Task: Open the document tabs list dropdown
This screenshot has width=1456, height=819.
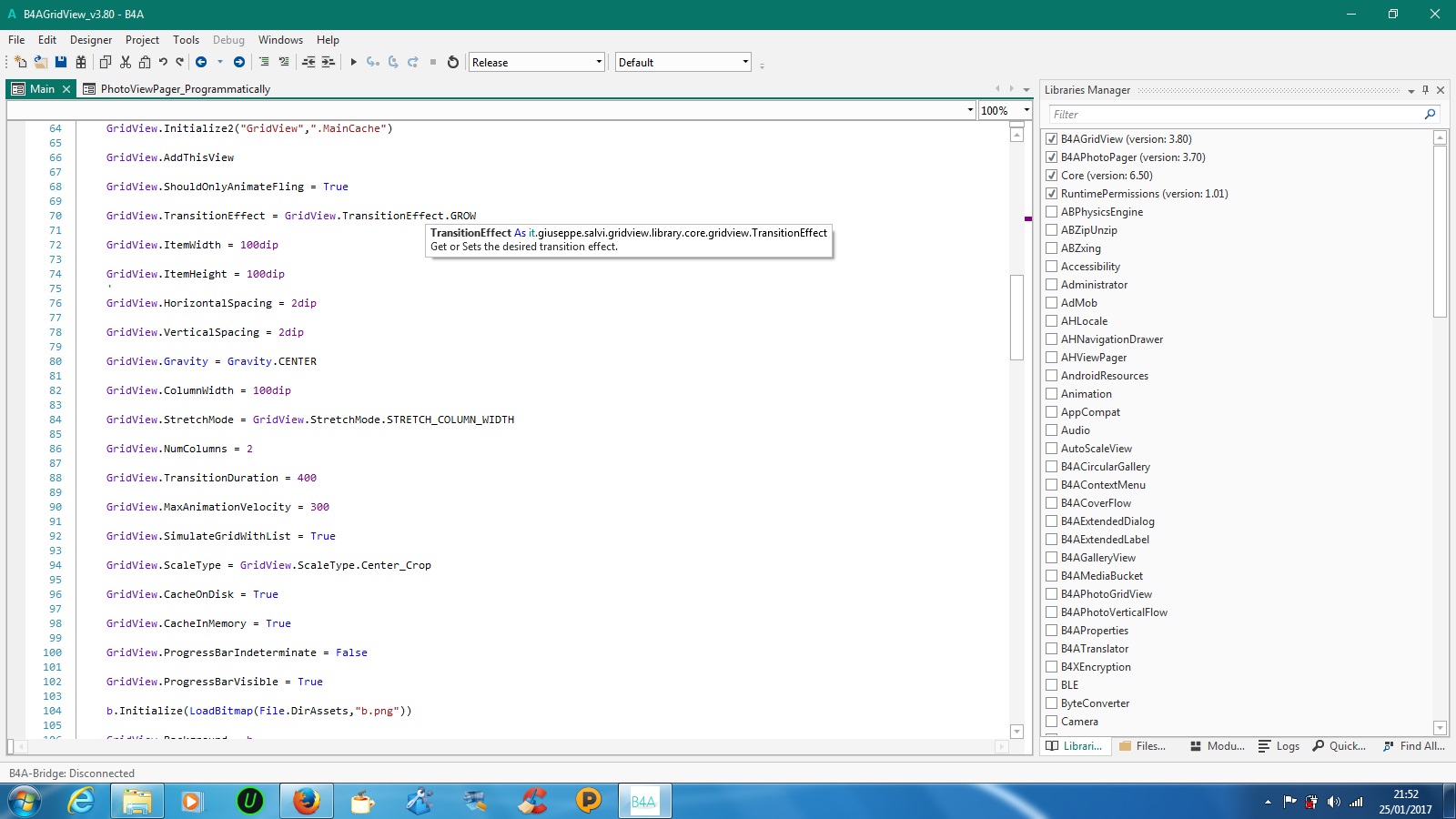Action: tap(1026, 90)
